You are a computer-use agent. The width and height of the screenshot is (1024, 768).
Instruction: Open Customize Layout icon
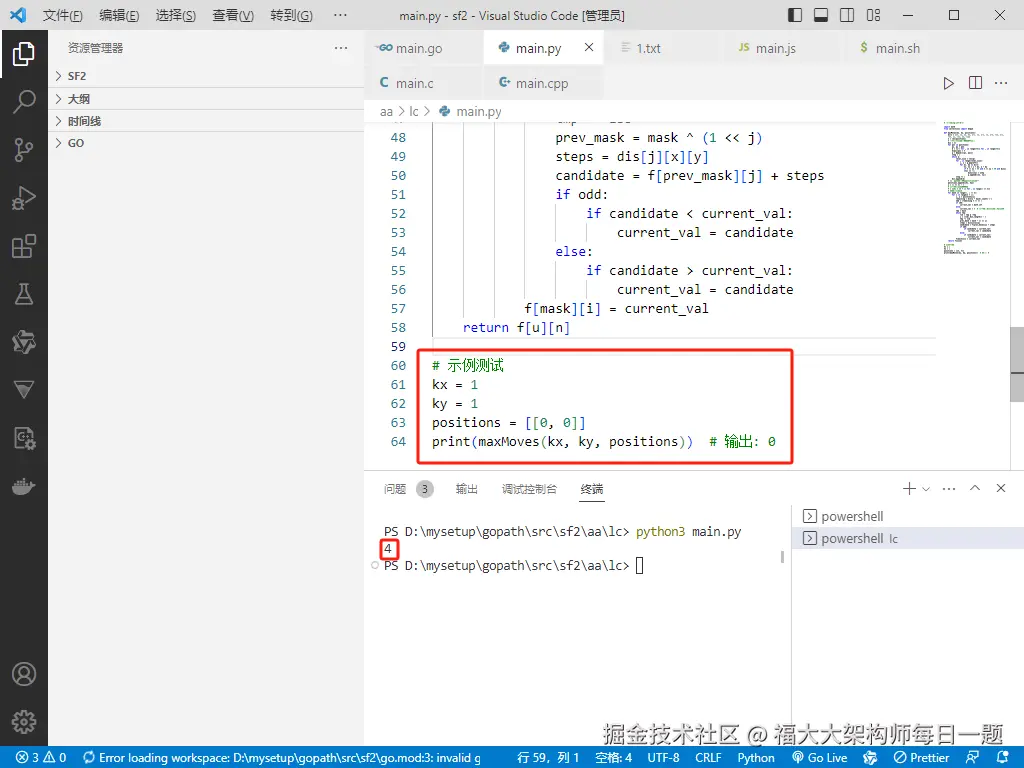pyautogui.click(x=873, y=15)
